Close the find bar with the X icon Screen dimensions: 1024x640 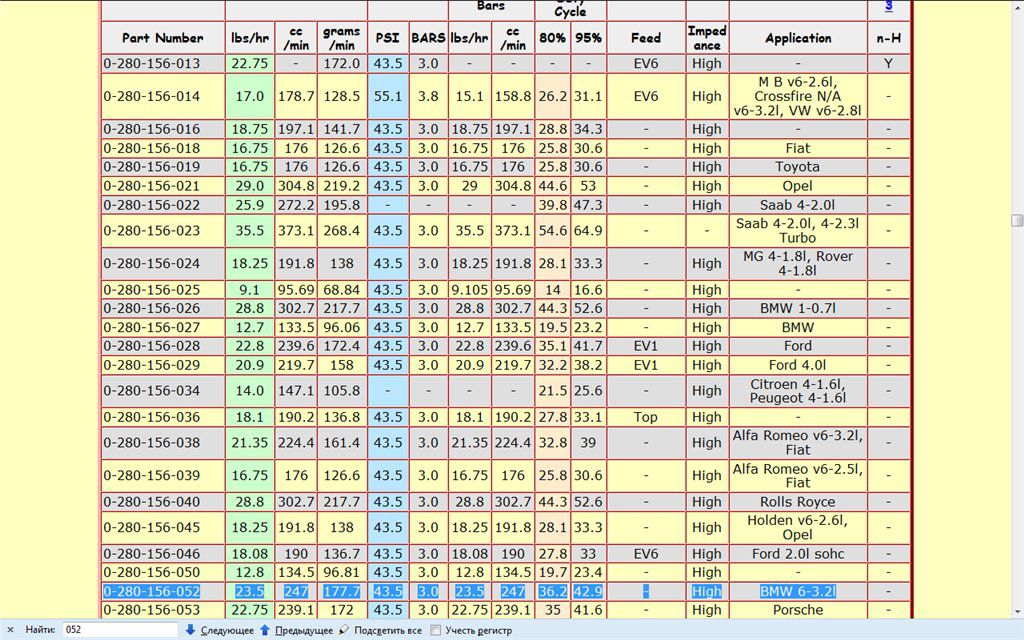point(10,630)
